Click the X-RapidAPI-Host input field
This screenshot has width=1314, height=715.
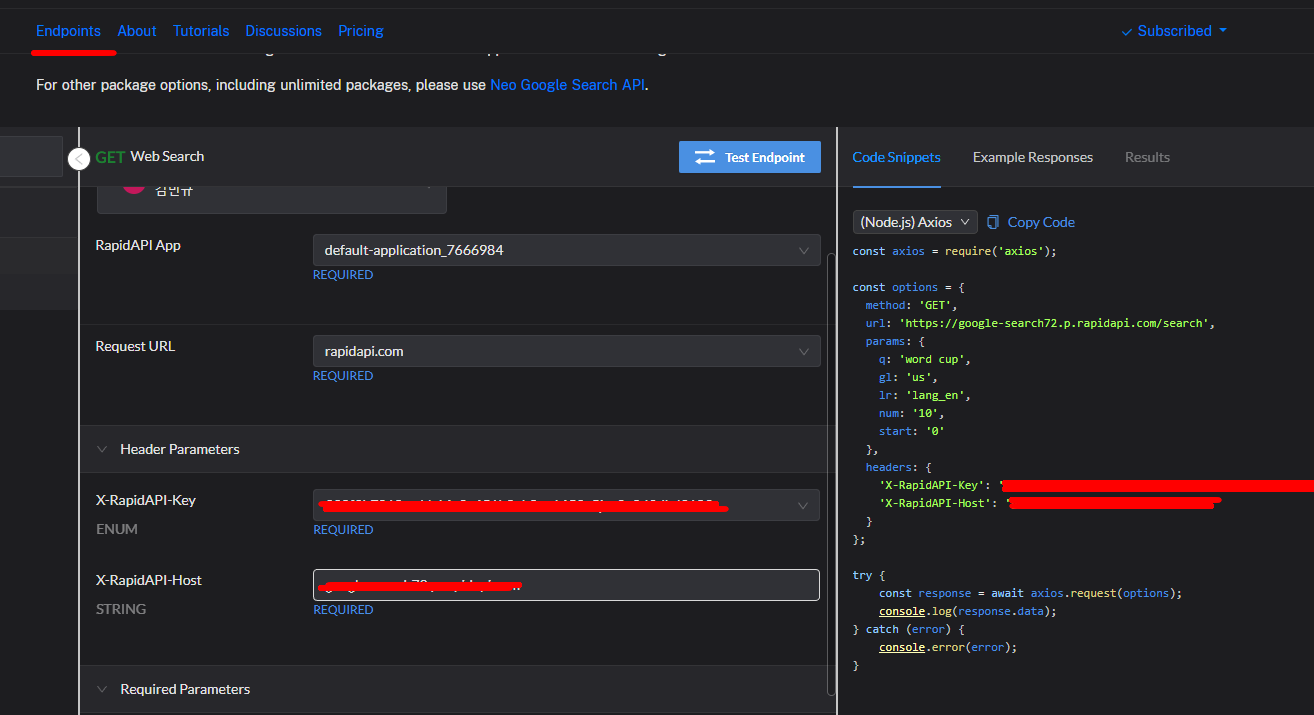[x=567, y=585]
